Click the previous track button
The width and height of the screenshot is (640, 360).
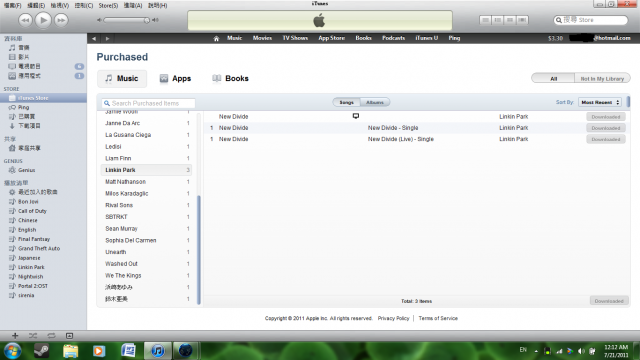coord(25,20)
